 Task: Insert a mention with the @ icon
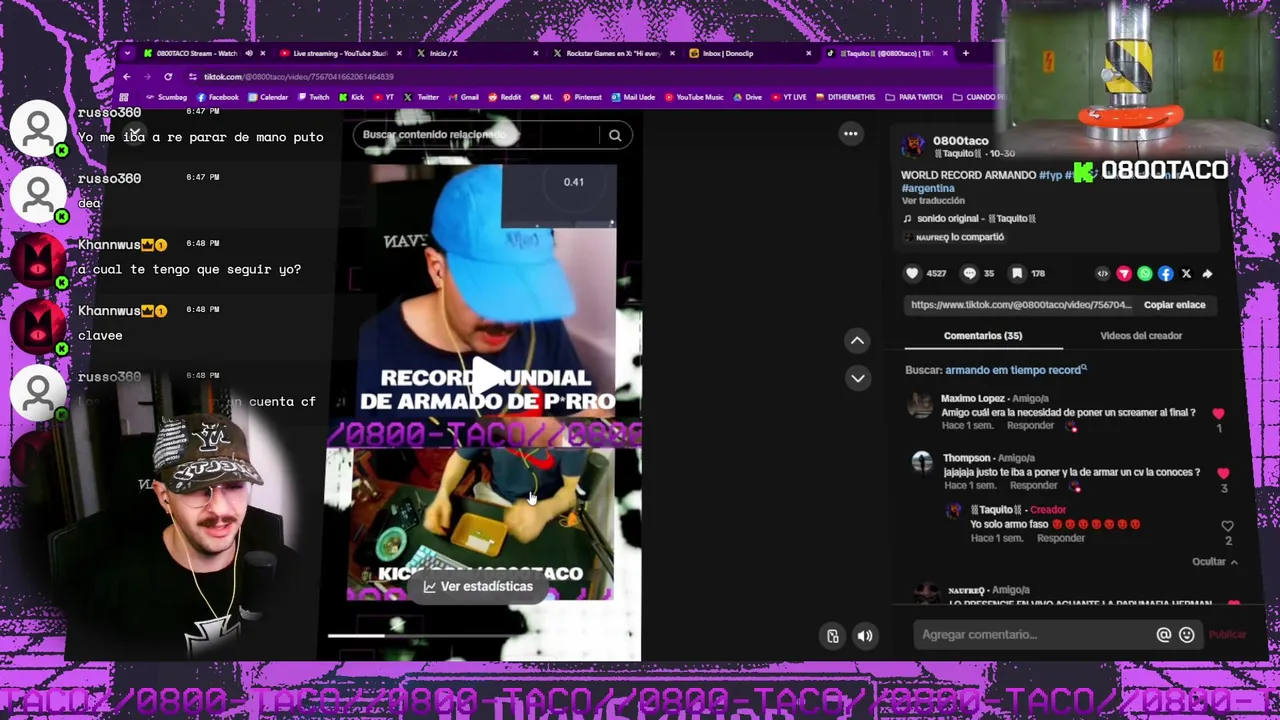point(1164,634)
